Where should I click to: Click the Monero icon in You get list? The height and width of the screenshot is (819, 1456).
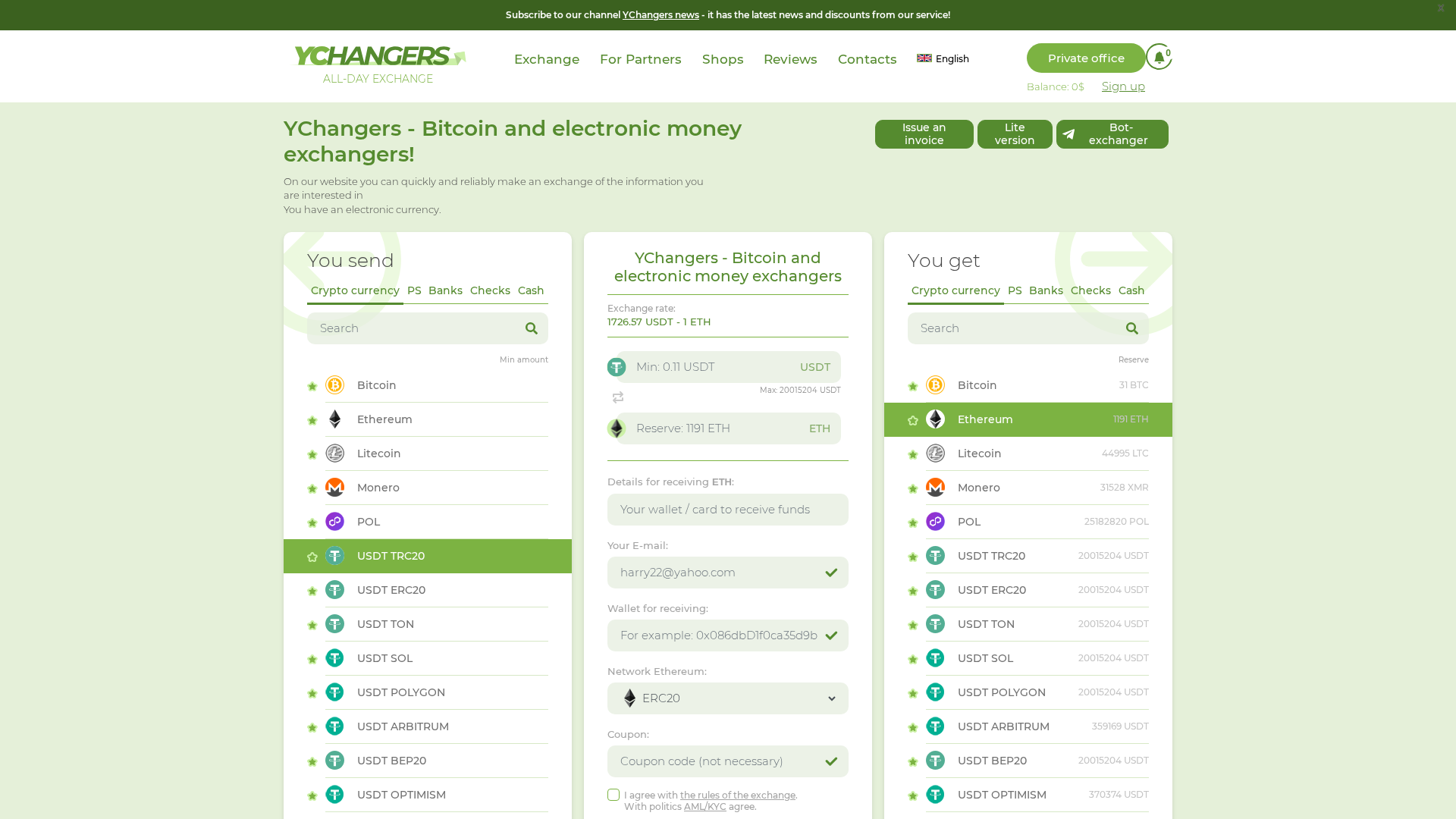tap(935, 488)
